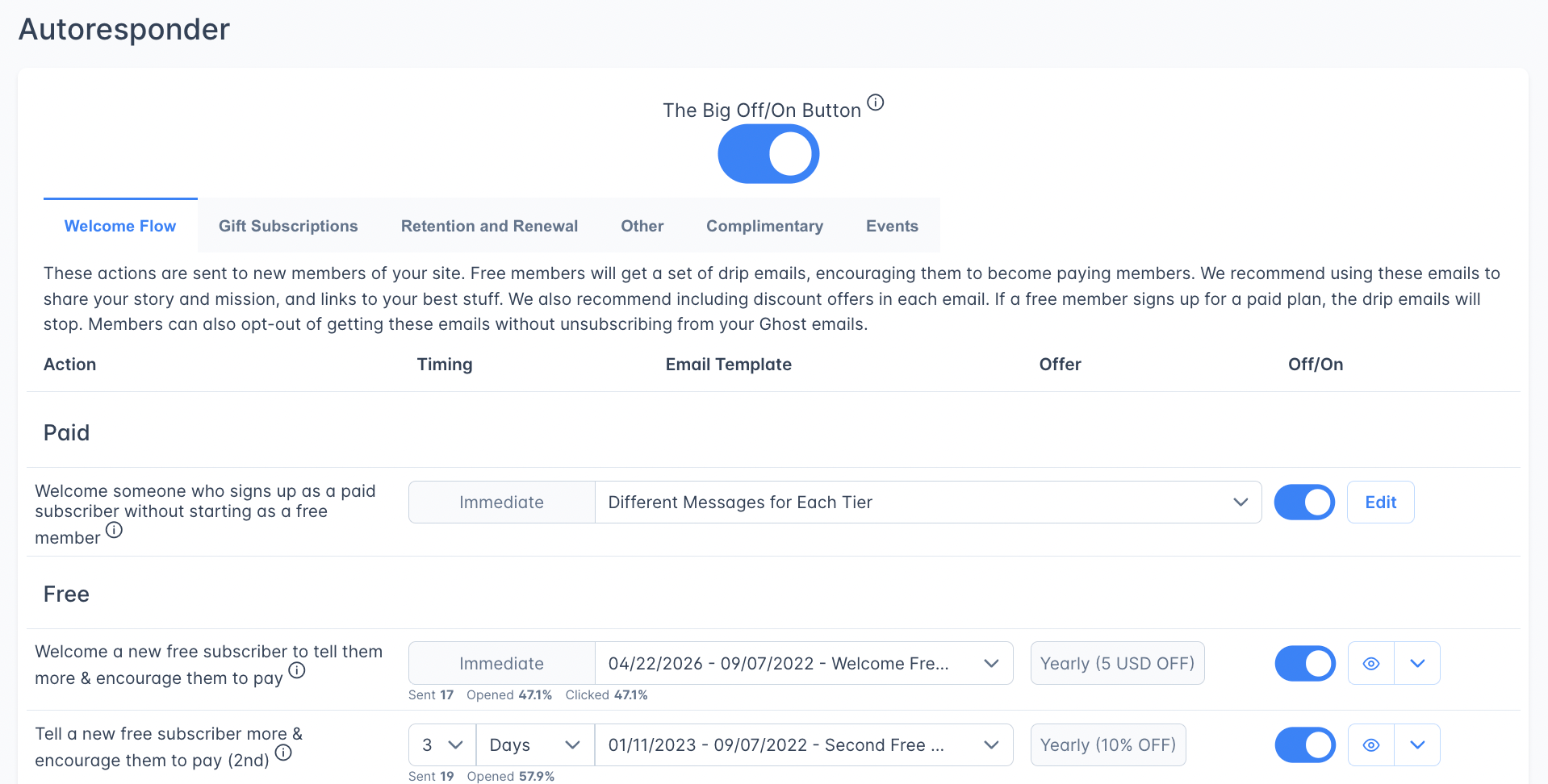The width and height of the screenshot is (1548, 784).
Task: Open the timing number dropdown showing 3
Action: pos(442,745)
